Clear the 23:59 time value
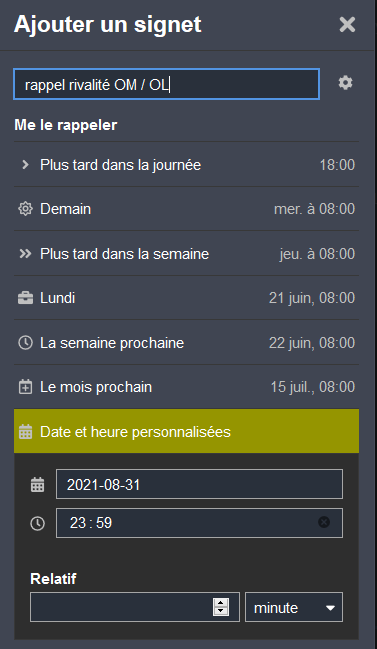Screen dimensions: 377x649 point(324,522)
